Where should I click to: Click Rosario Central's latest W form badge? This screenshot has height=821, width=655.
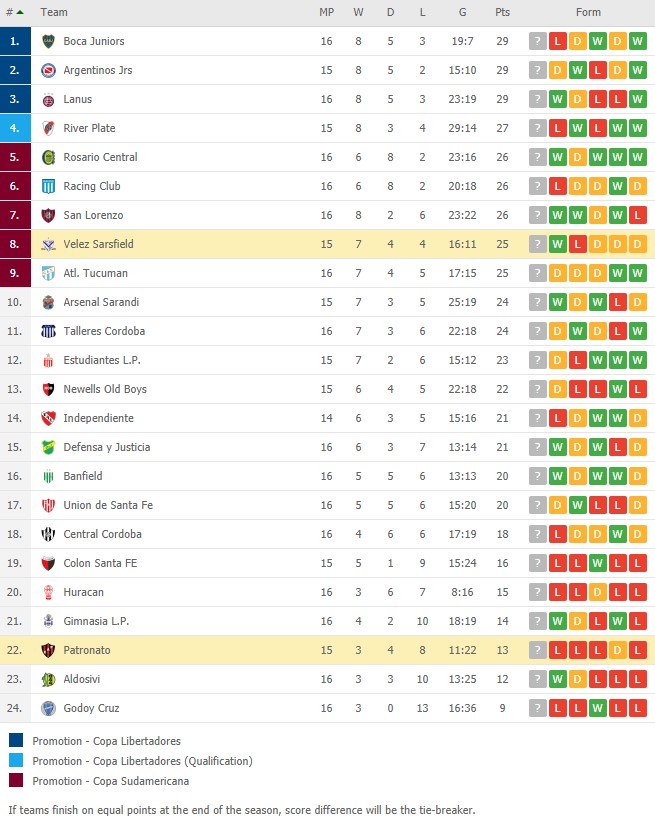point(637,157)
